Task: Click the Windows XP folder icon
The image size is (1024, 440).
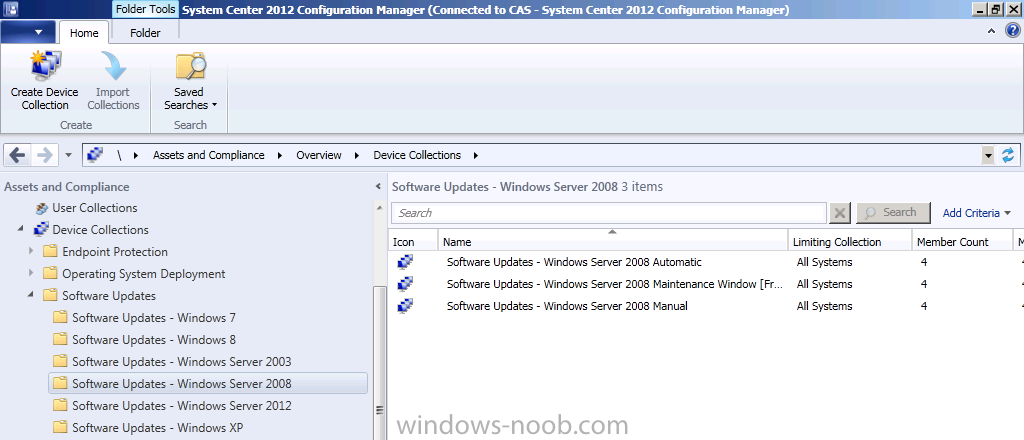Action: pos(60,428)
